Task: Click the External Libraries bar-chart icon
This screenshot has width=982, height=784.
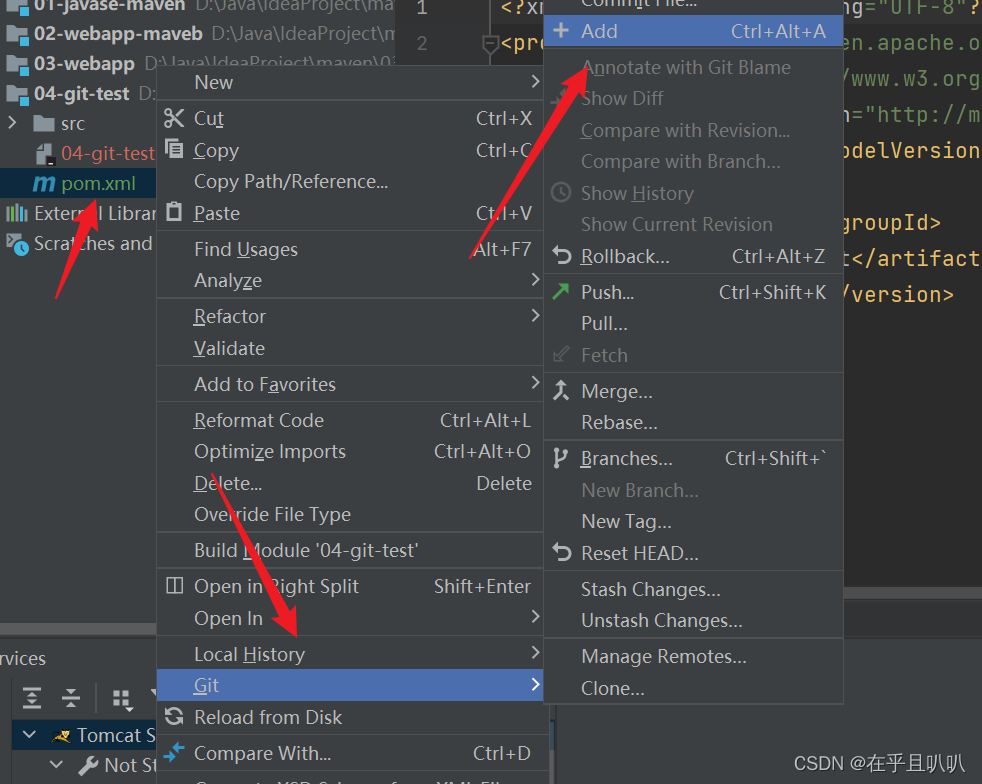Action: [x=17, y=213]
